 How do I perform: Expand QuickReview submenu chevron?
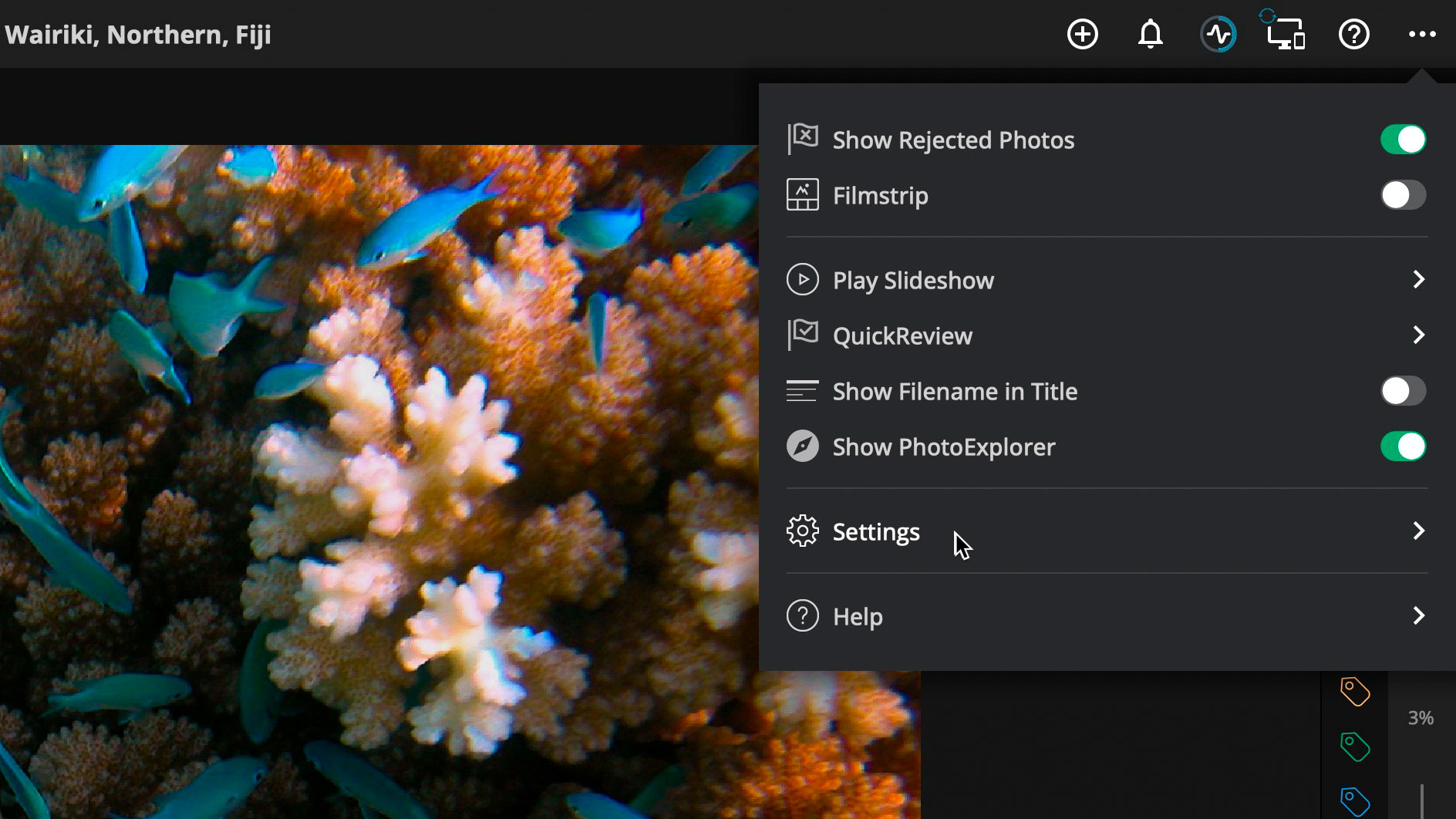tap(1418, 335)
